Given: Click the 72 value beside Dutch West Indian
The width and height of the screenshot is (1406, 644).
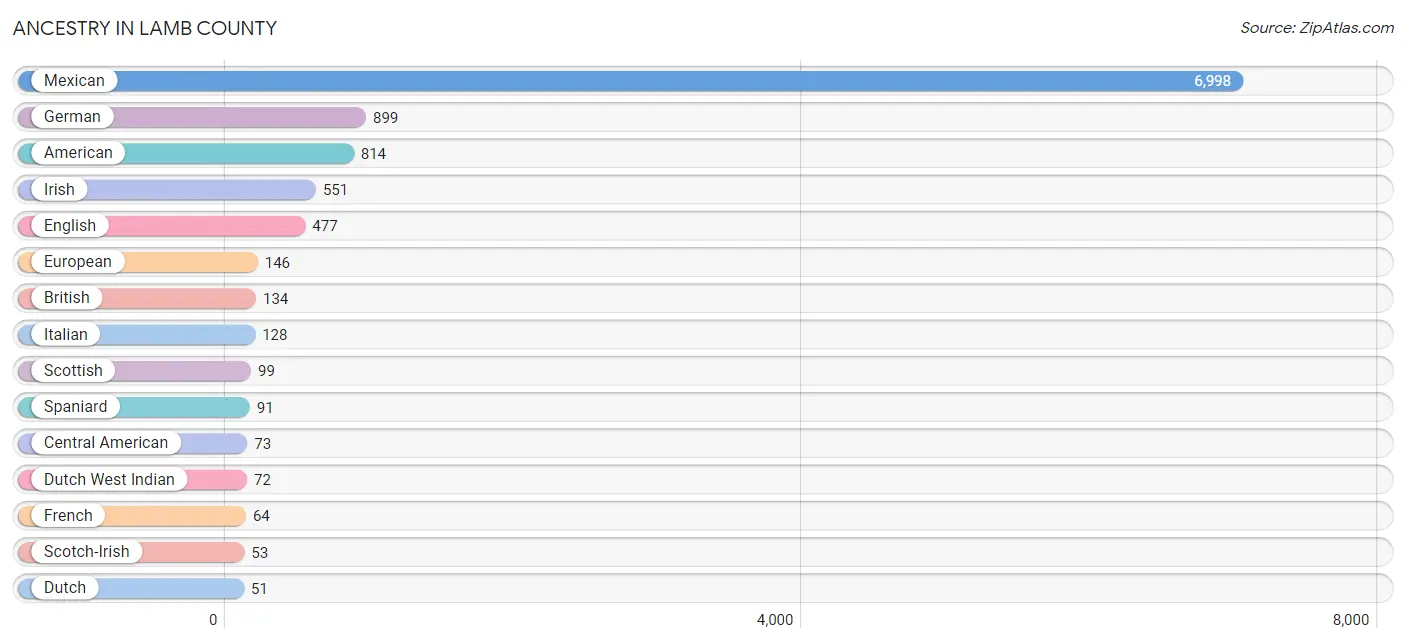Looking at the screenshot, I should tap(262, 480).
